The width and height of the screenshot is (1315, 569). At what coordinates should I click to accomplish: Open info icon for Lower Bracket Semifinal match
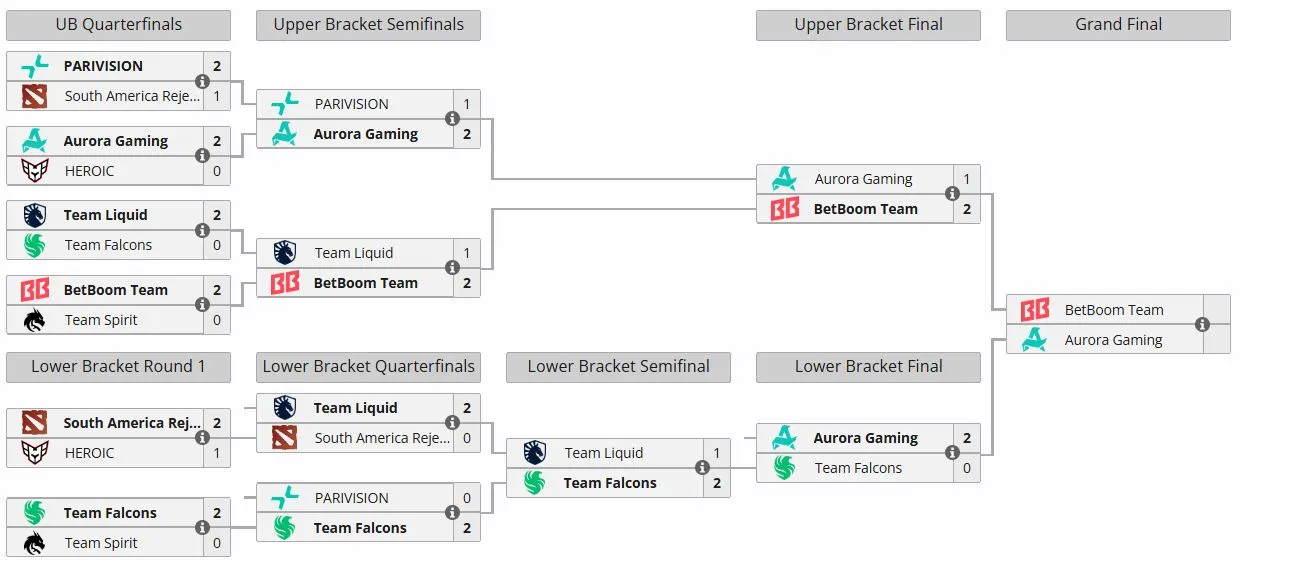point(703,468)
